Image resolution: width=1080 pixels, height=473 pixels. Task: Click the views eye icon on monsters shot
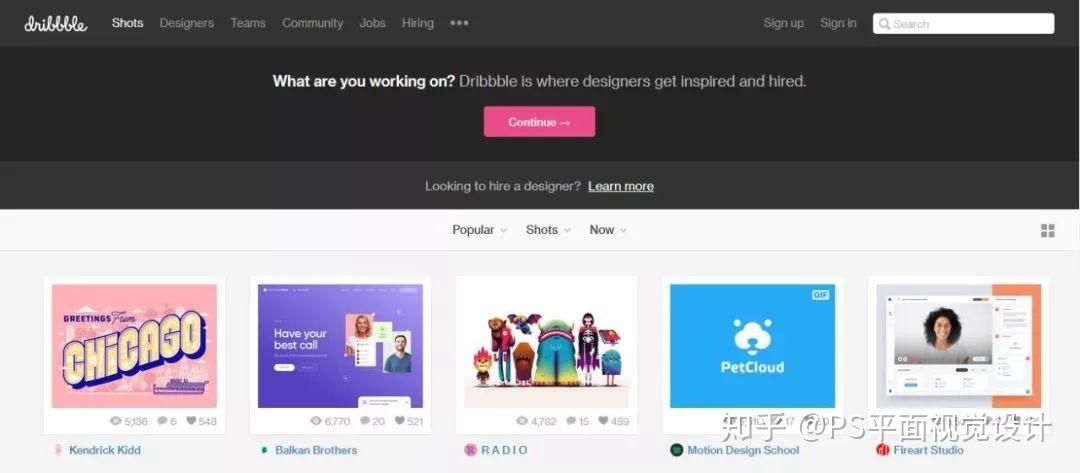(x=522, y=421)
